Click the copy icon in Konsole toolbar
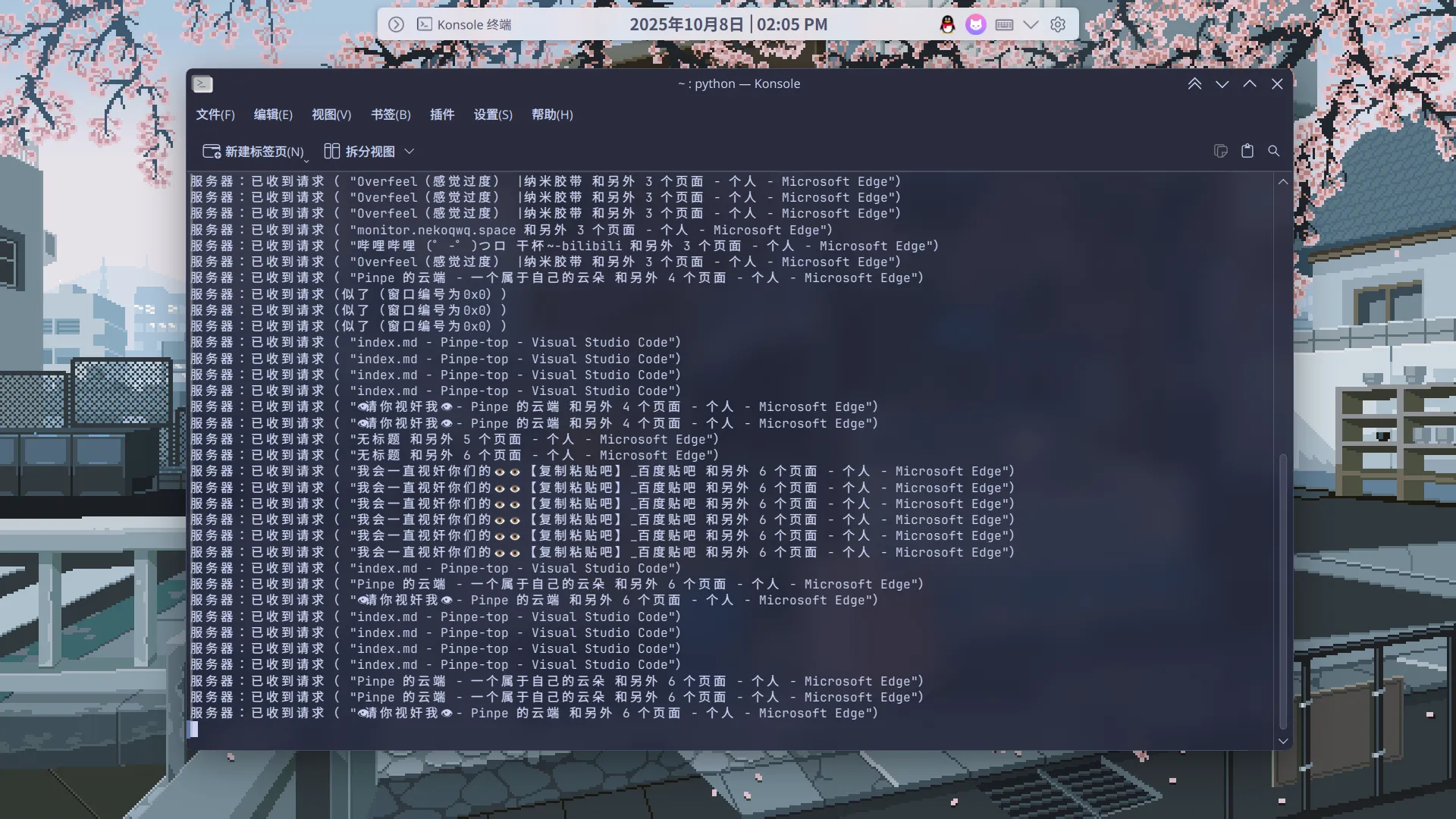Viewport: 1456px width, 819px height. 1220,151
